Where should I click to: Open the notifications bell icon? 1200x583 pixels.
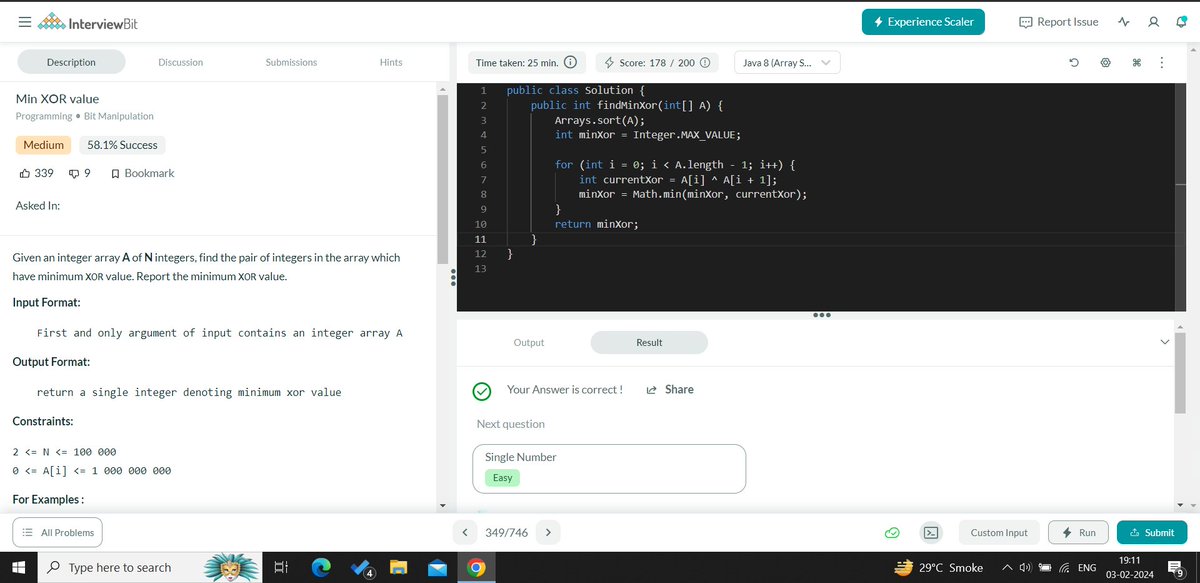click(x=1179, y=22)
